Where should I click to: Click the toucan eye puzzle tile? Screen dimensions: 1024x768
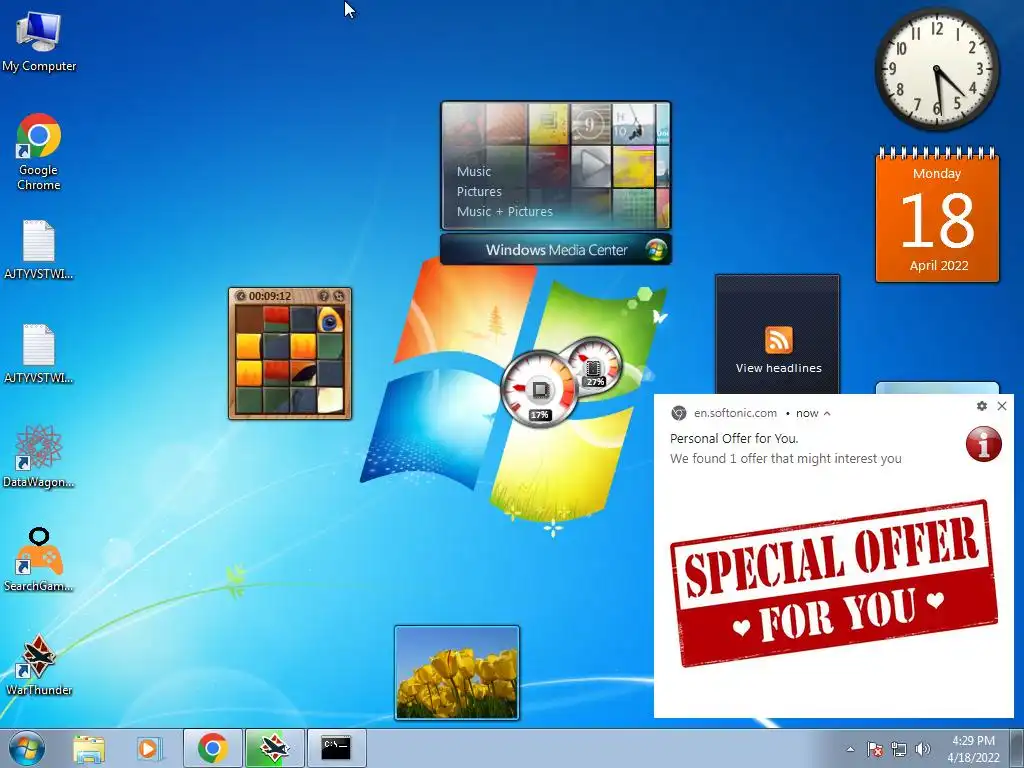tap(330, 319)
